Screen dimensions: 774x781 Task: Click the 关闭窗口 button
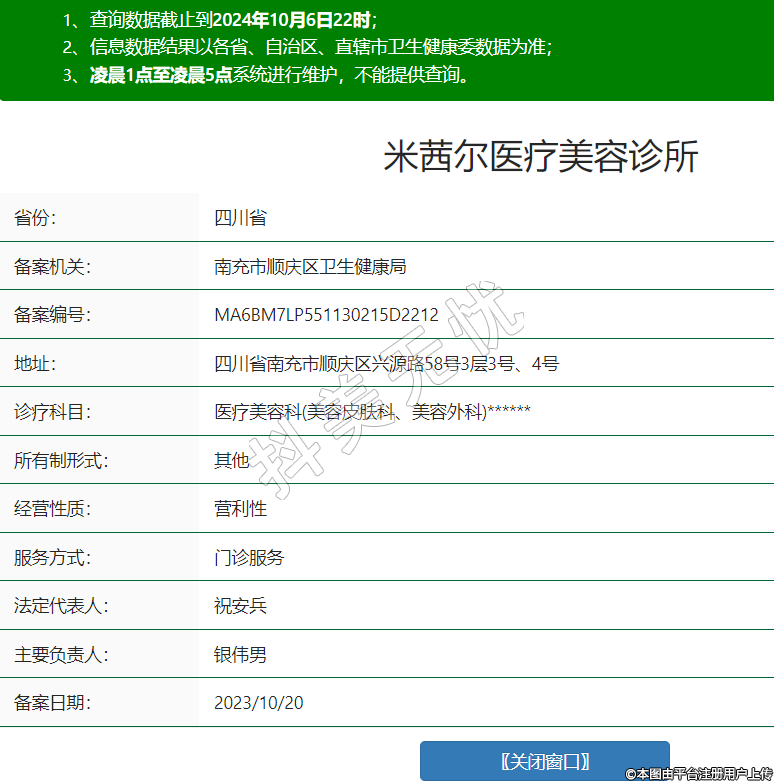click(x=544, y=761)
